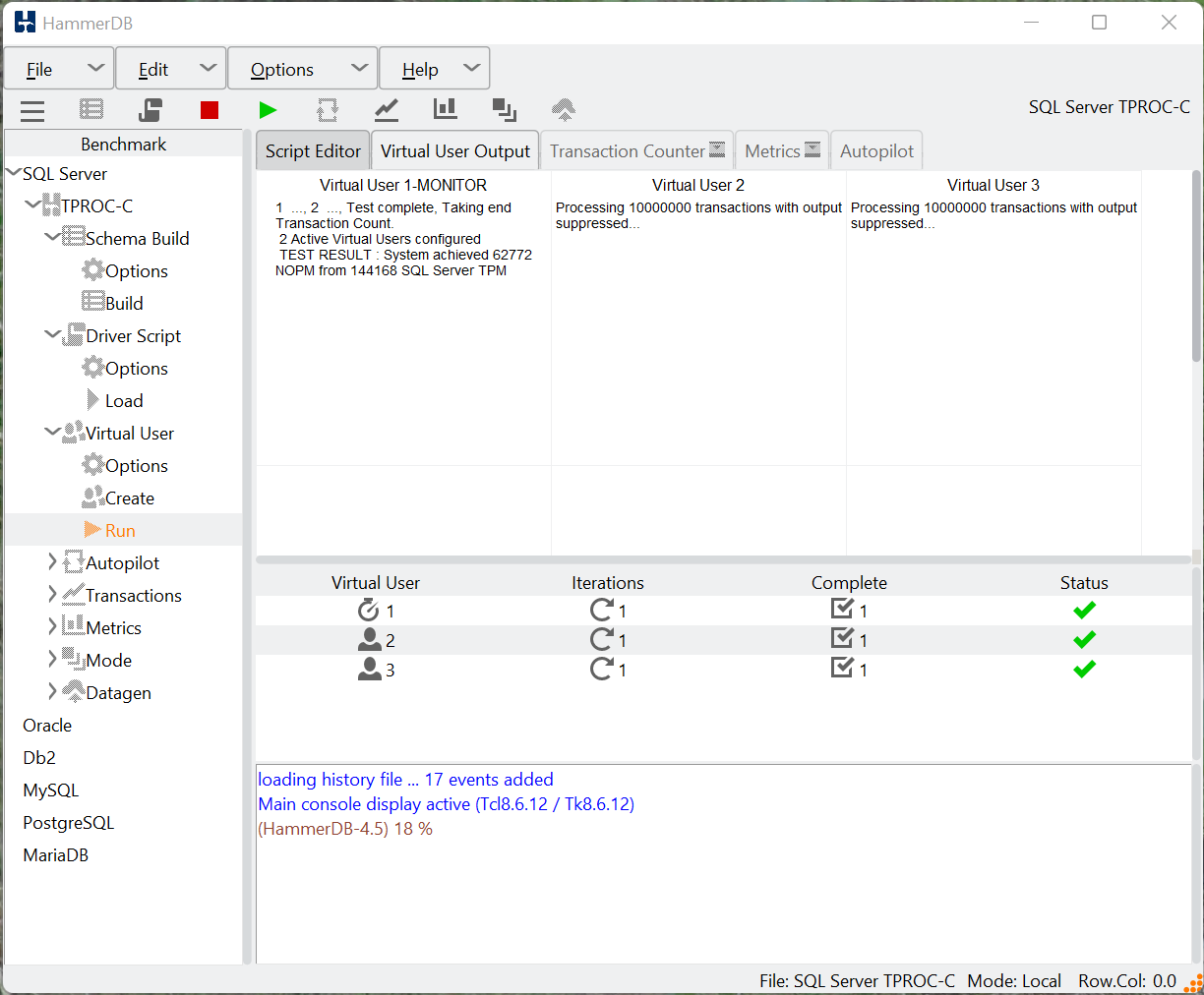Click the datagen toolbar icon

click(564, 110)
